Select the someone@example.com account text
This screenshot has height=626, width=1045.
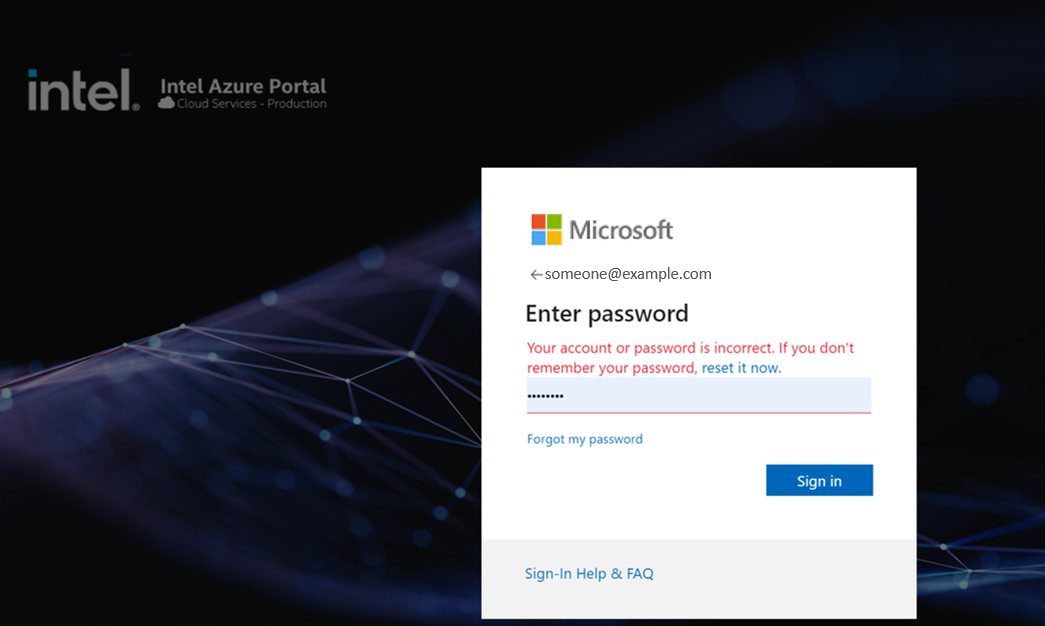pyautogui.click(x=628, y=274)
